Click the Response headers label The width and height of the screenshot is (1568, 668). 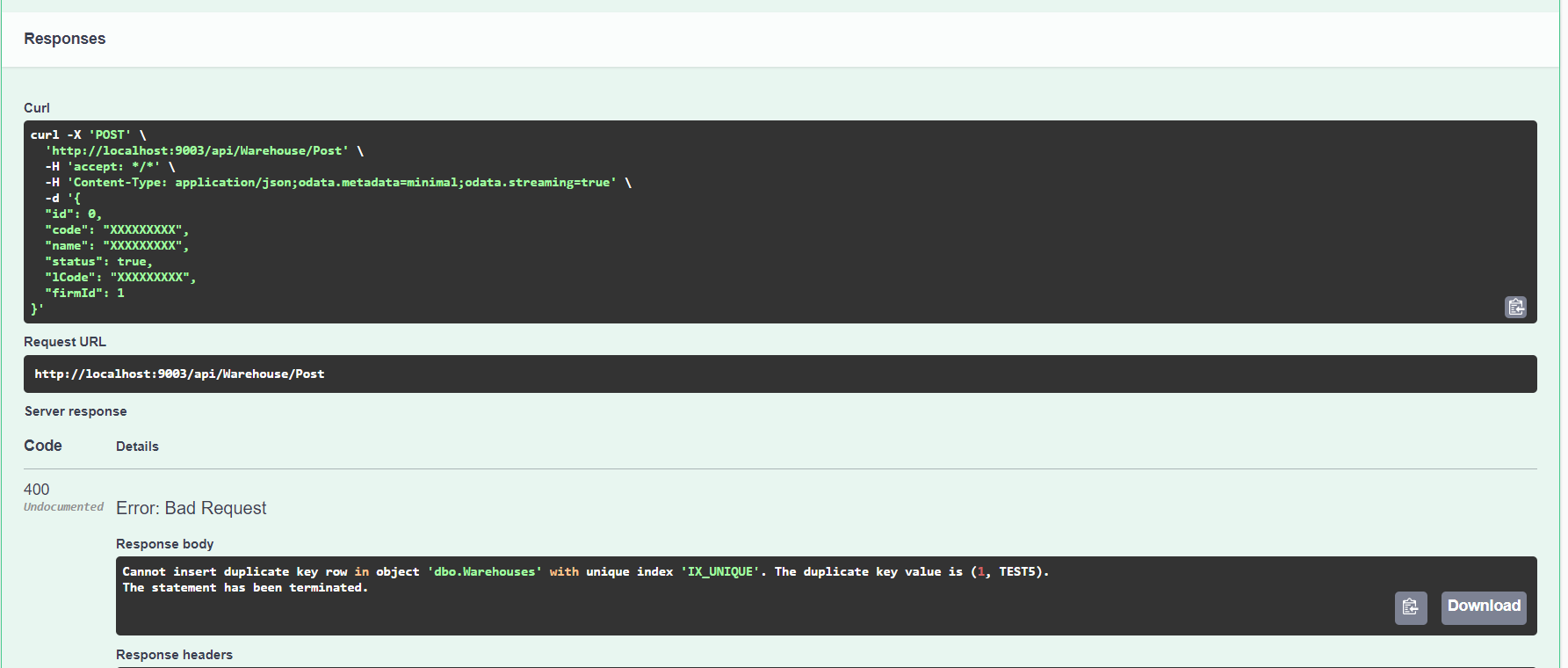point(174,655)
